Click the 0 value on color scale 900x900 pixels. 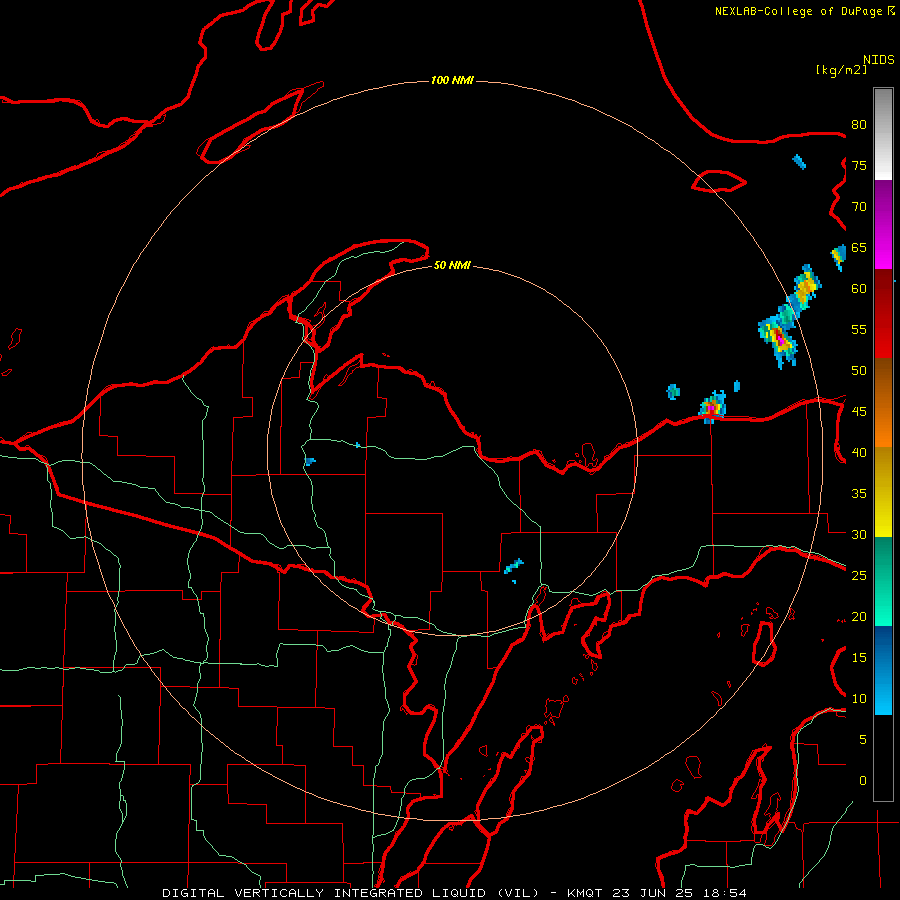[x=863, y=781]
